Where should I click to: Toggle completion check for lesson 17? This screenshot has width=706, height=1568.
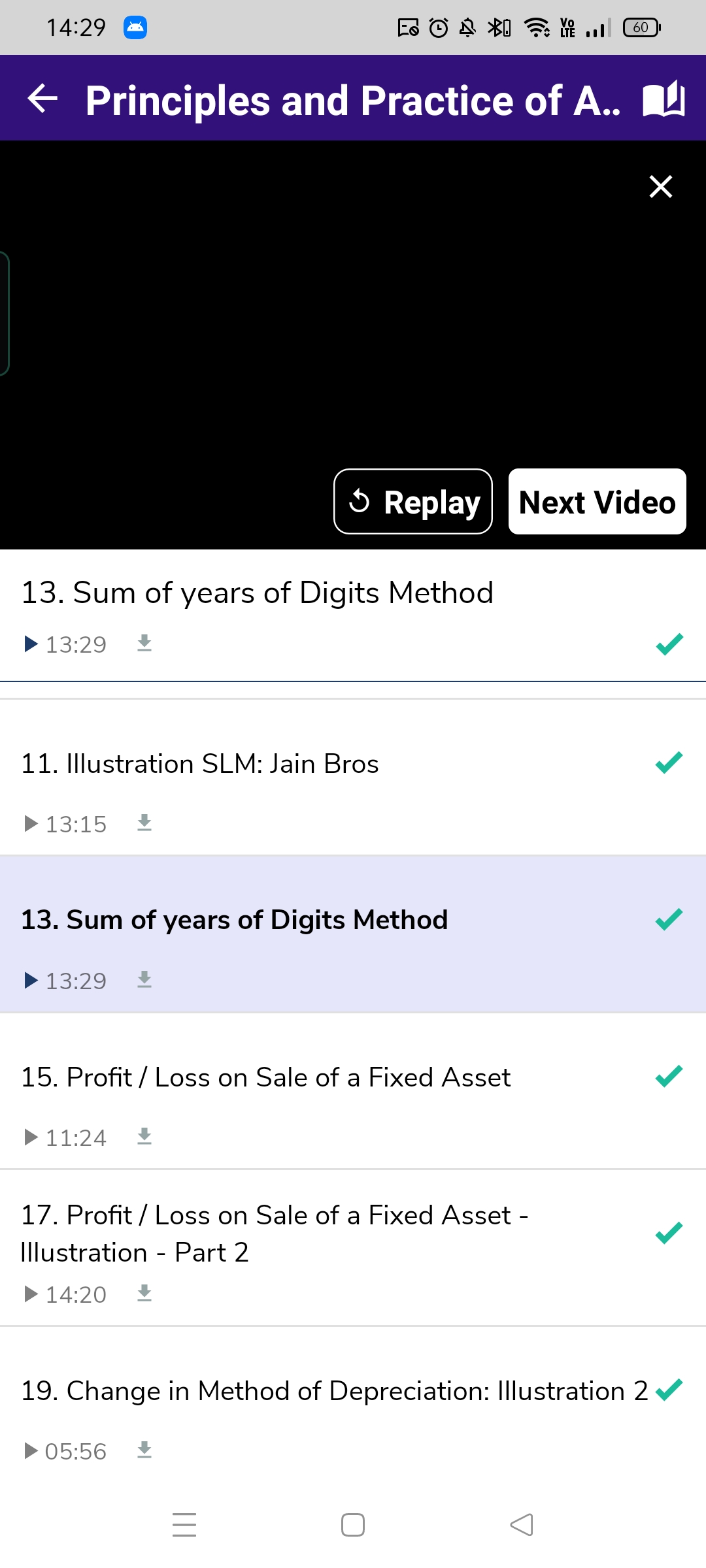point(669,1233)
